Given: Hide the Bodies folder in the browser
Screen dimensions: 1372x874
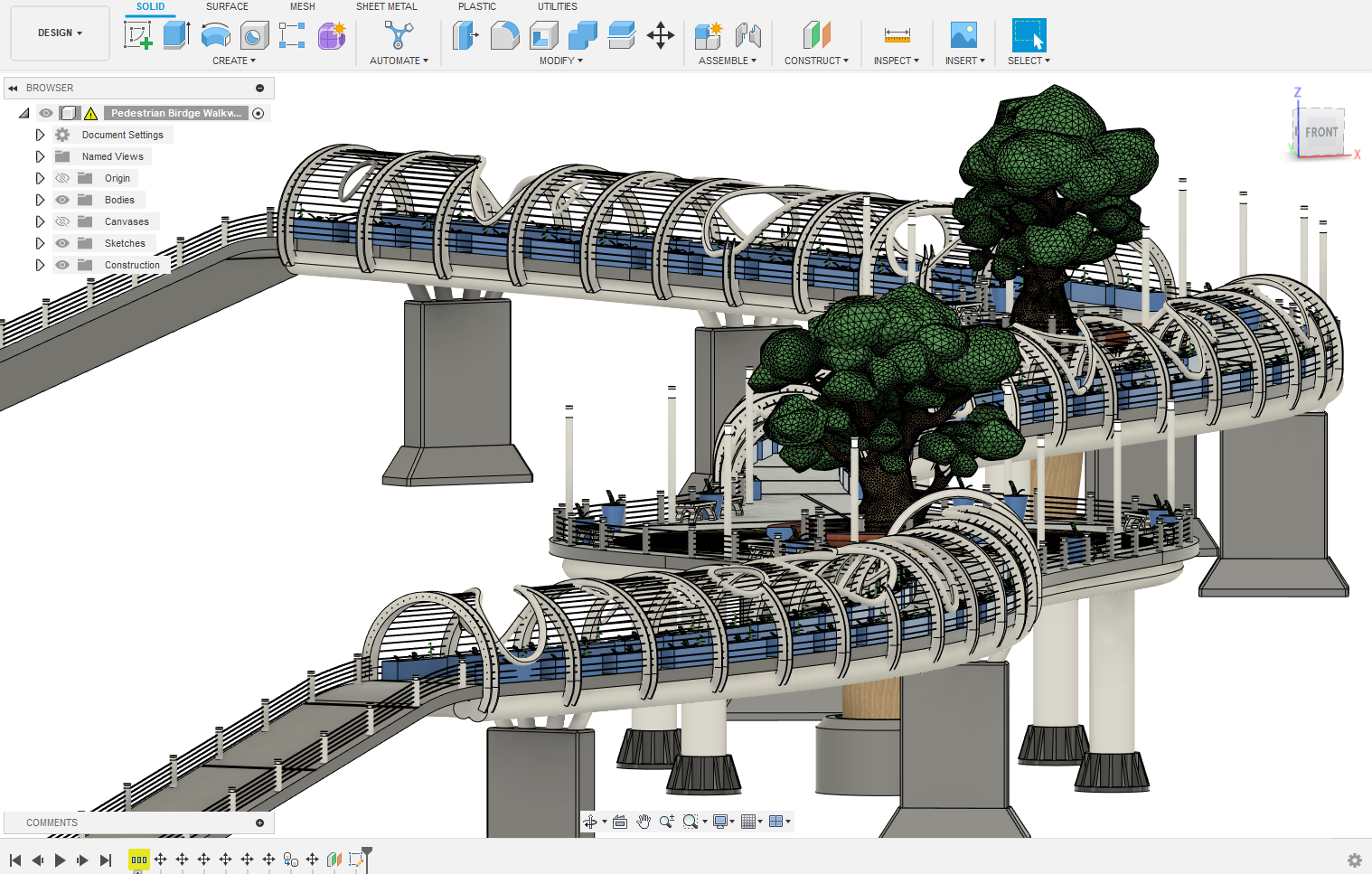Looking at the screenshot, I should [61, 199].
